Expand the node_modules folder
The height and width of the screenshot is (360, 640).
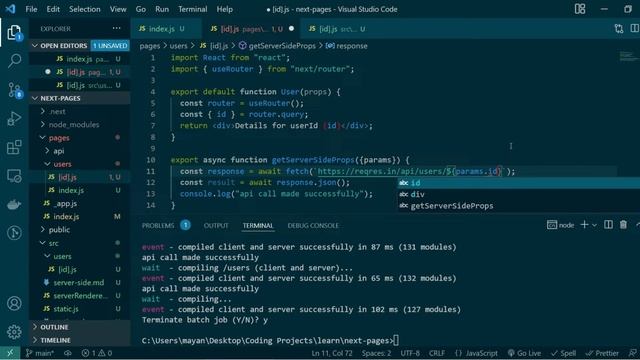coord(74,124)
